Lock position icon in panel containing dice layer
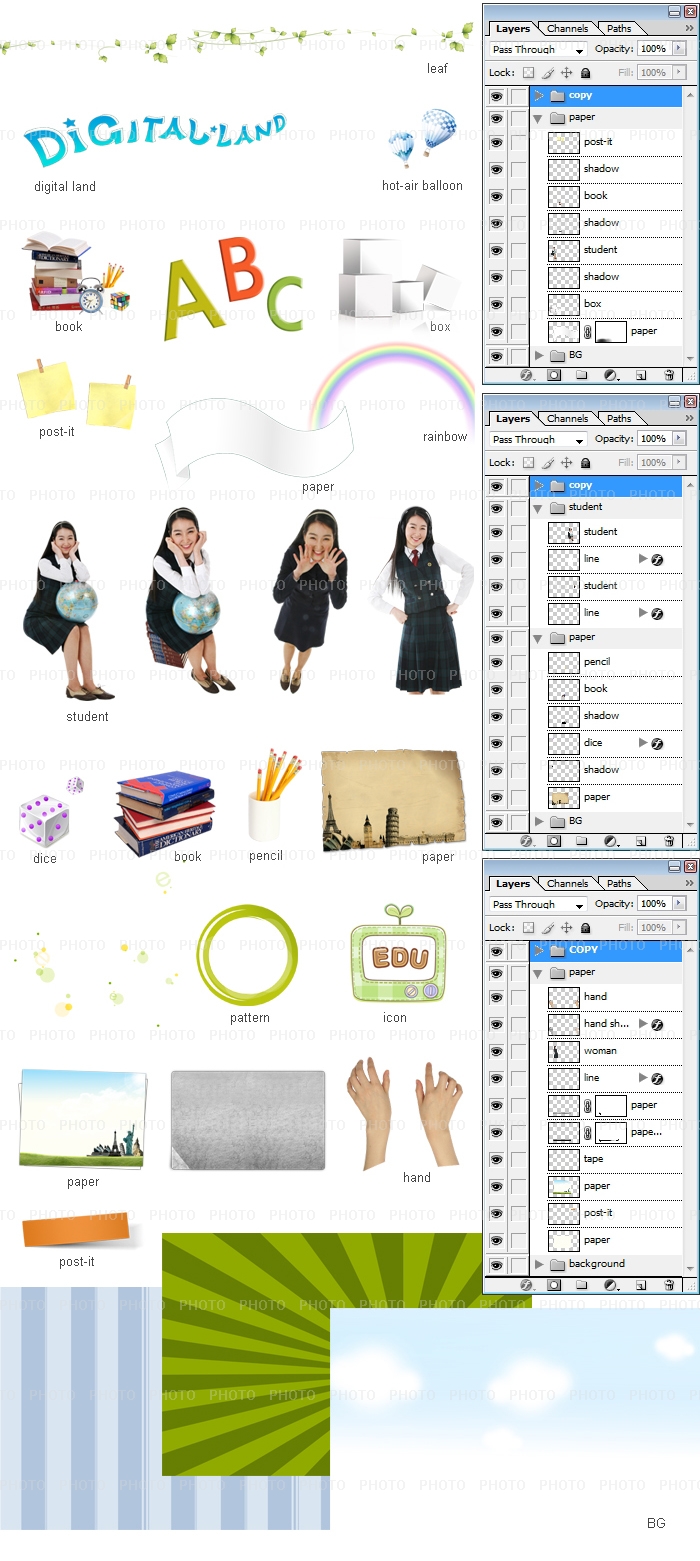 (x=567, y=463)
